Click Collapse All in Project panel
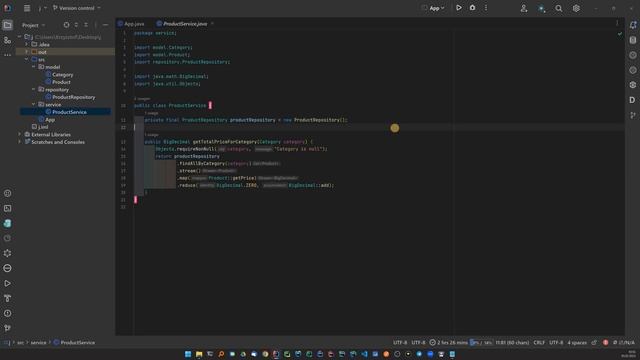 (86, 25)
